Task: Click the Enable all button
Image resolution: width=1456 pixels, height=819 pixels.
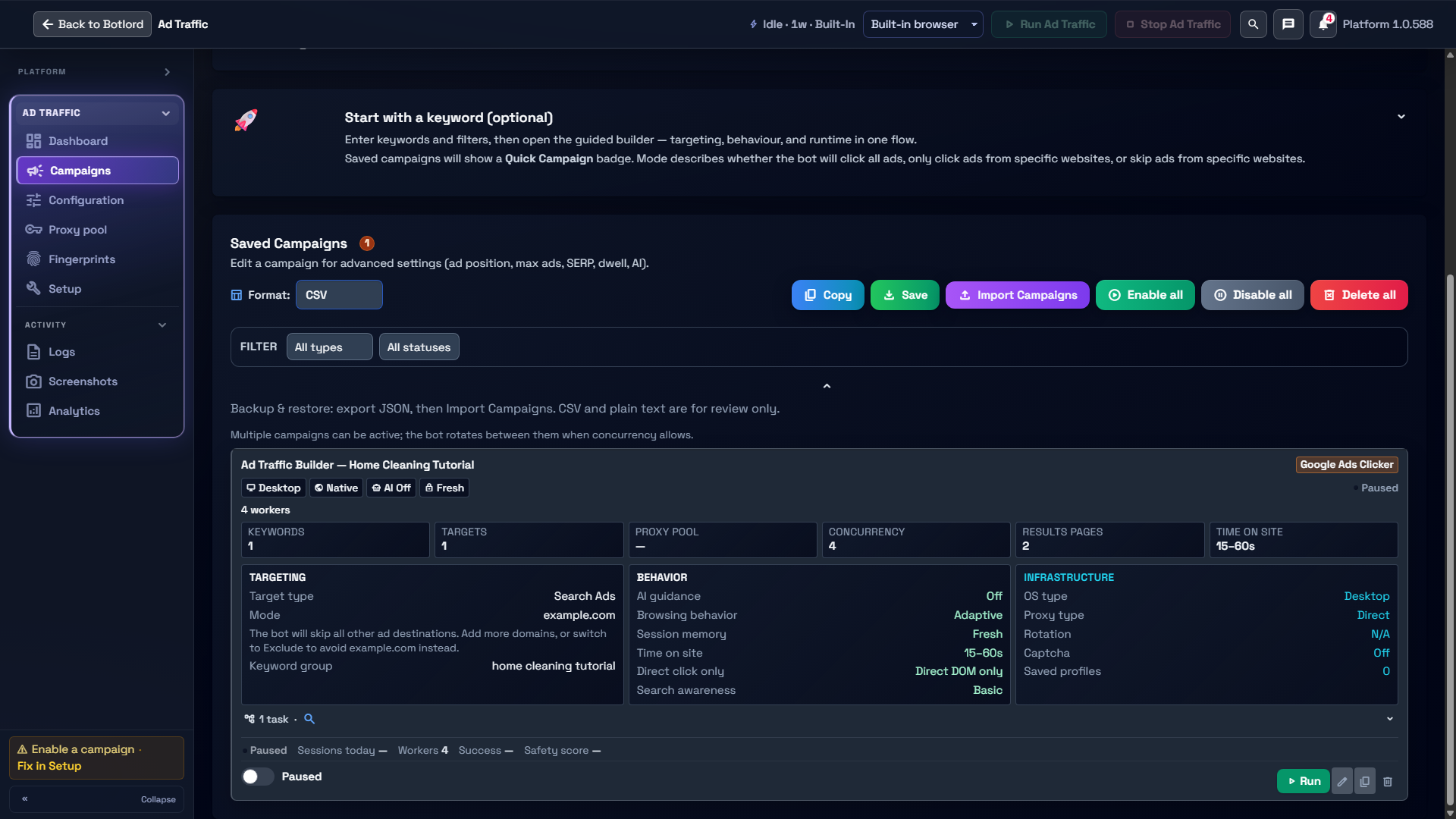Action: click(x=1145, y=295)
